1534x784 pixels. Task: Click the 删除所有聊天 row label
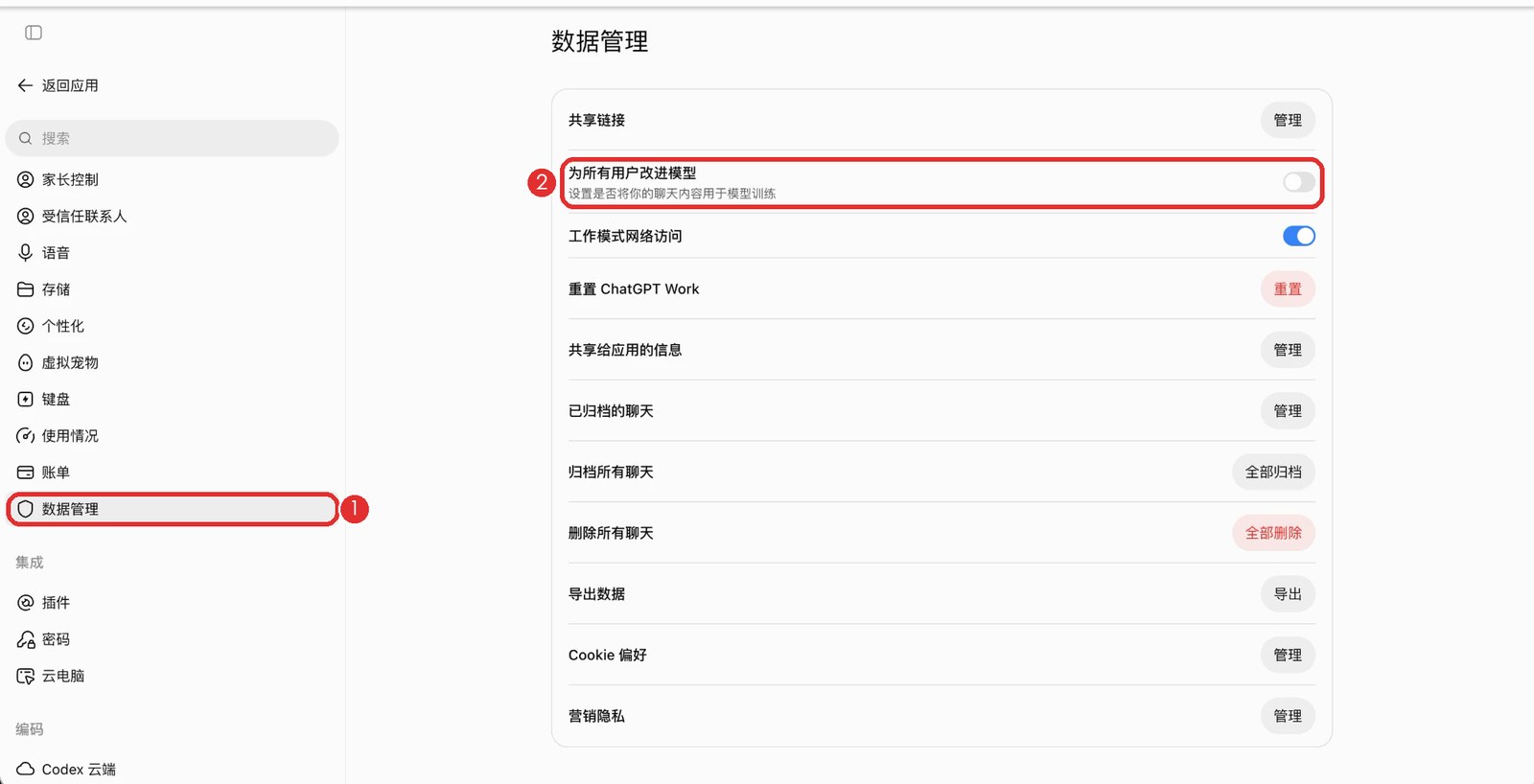pyautogui.click(x=611, y=533)
